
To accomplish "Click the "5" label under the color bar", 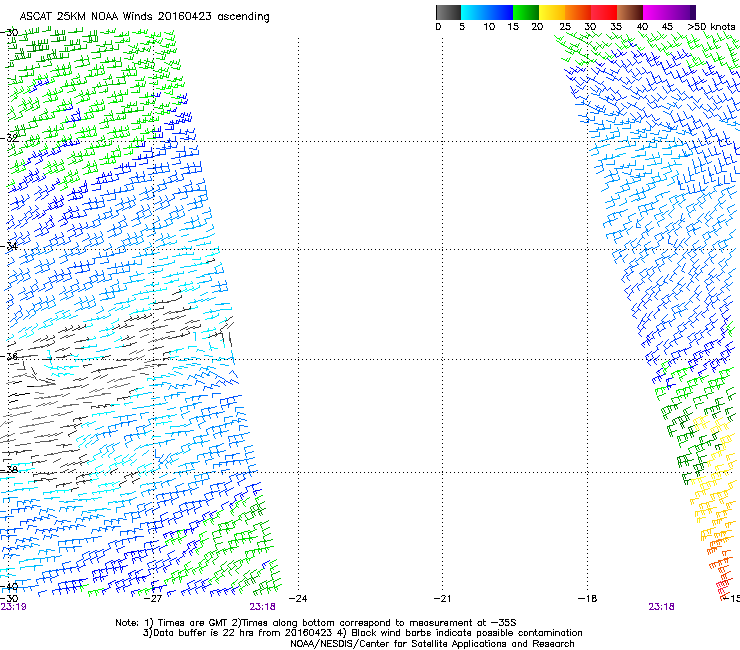I will 462,27.
